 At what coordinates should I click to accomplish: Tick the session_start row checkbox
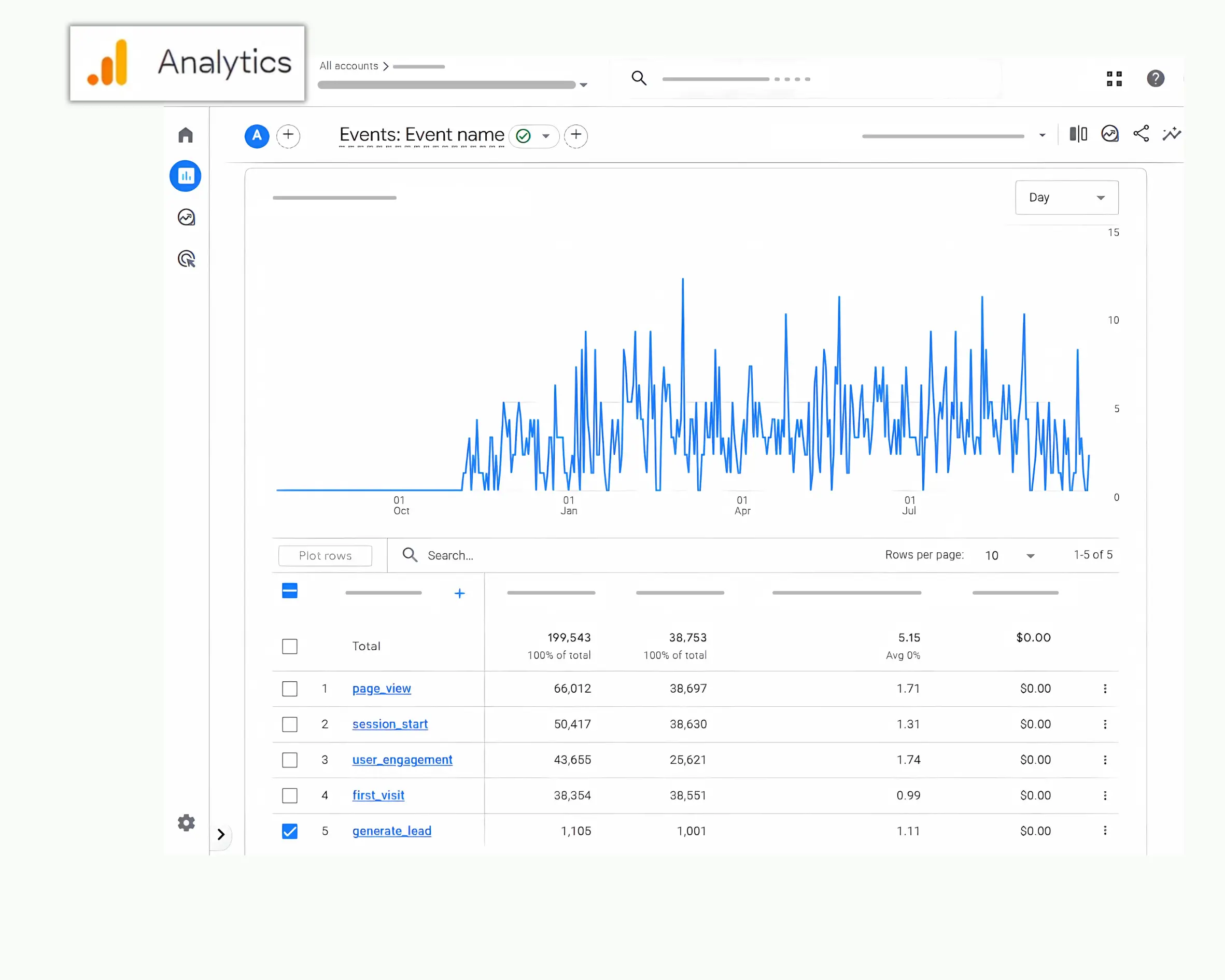[290, 724]
